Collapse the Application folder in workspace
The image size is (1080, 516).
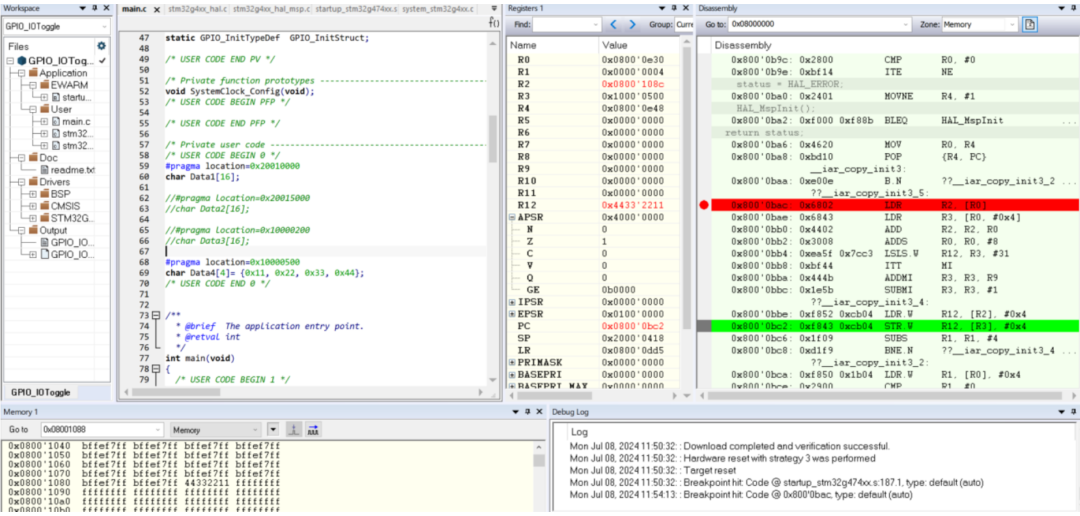coord(22,73)
